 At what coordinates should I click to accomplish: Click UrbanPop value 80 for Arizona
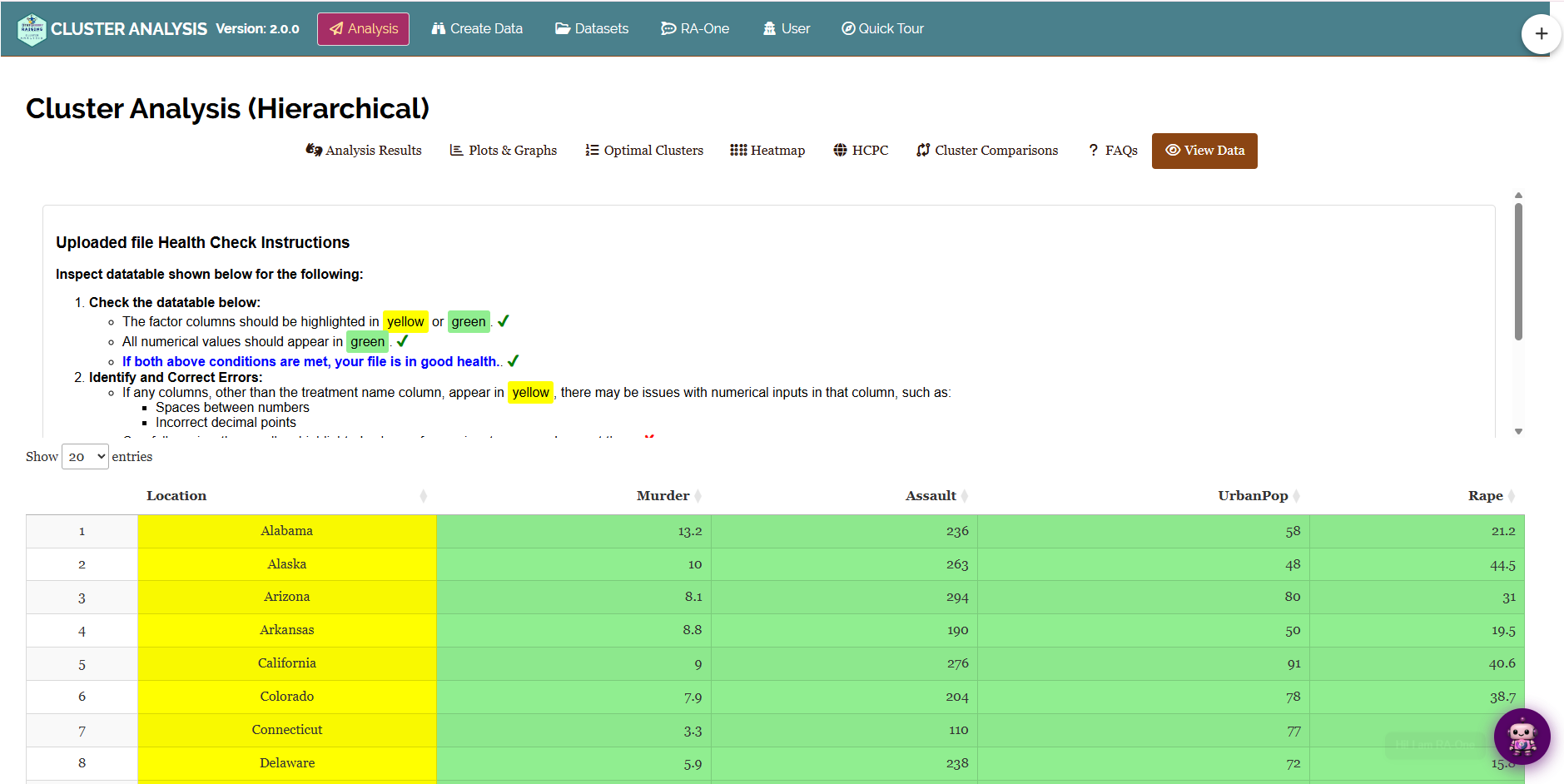coord(1143,597)
